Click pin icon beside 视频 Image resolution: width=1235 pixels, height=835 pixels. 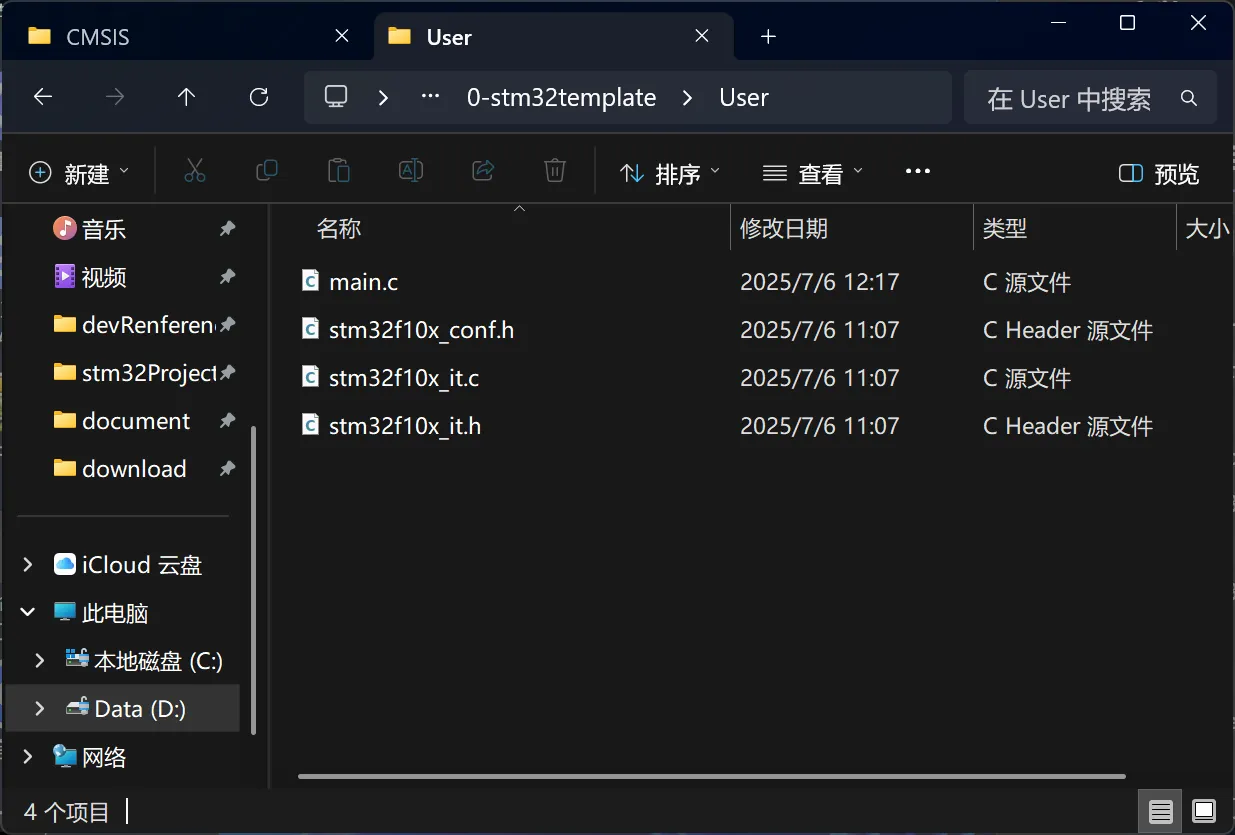pyautogui.click(x=228, y=277)
